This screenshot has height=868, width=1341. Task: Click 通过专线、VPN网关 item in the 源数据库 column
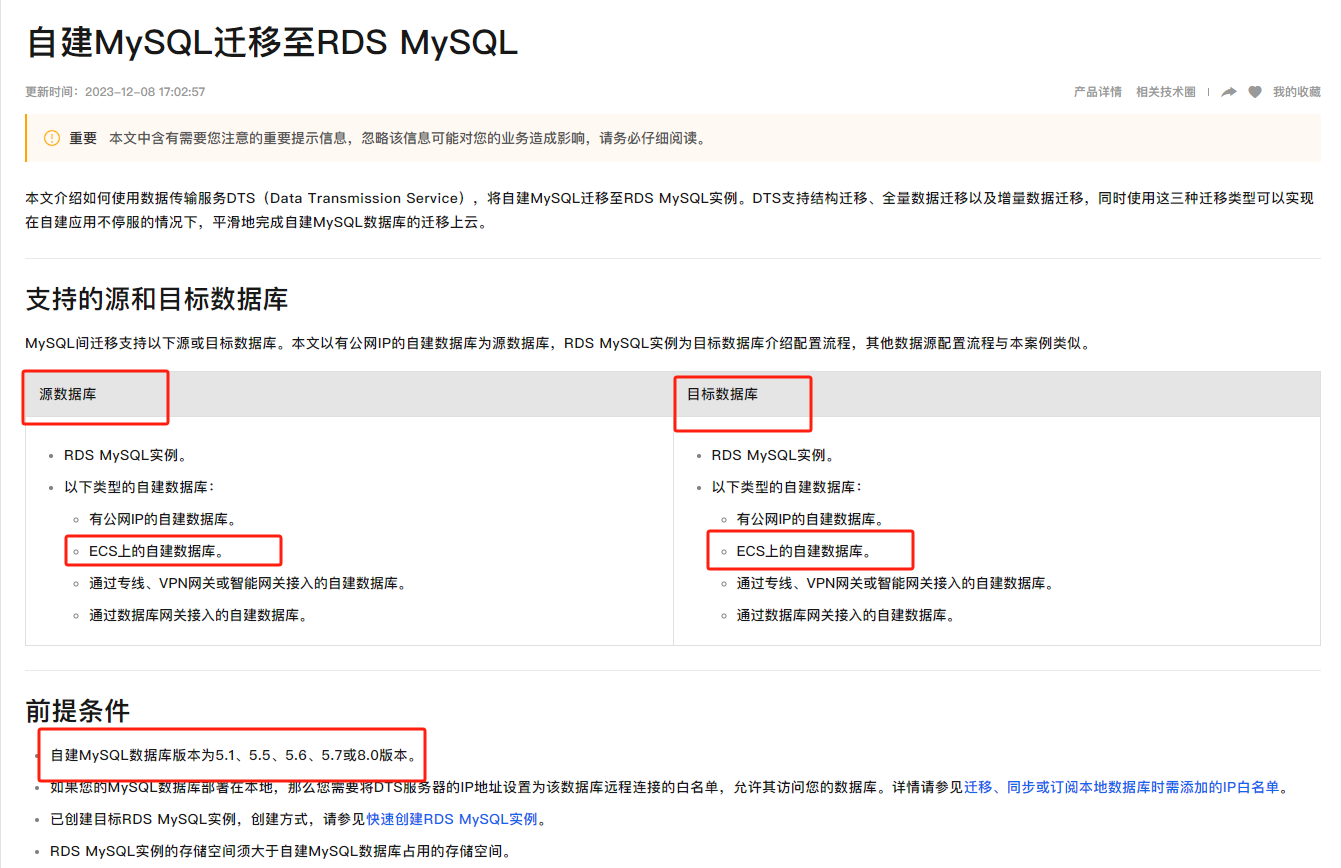pos(248,583)
